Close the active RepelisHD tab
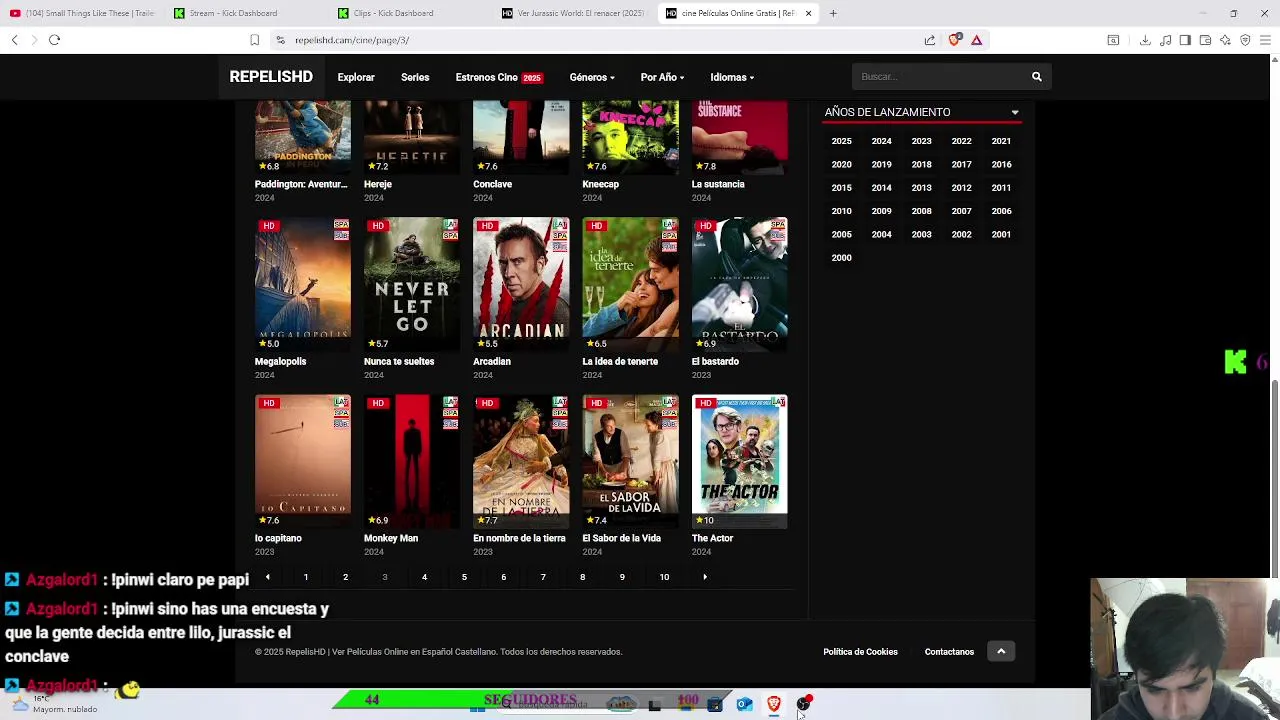This screenshot has height=720, width=1280. click(808, 13)
